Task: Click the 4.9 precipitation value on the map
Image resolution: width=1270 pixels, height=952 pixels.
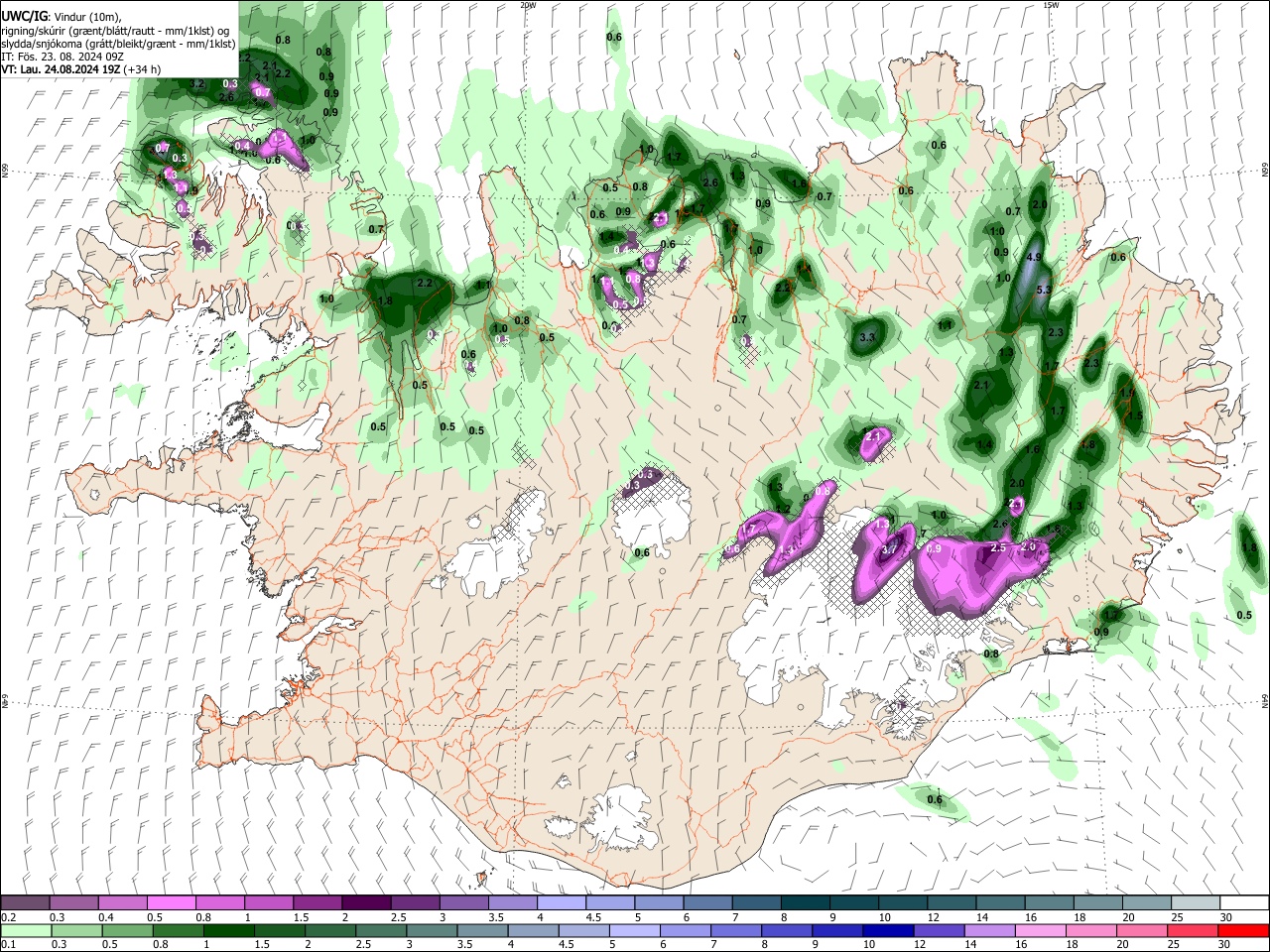Action: click(x=1033, y=257)
